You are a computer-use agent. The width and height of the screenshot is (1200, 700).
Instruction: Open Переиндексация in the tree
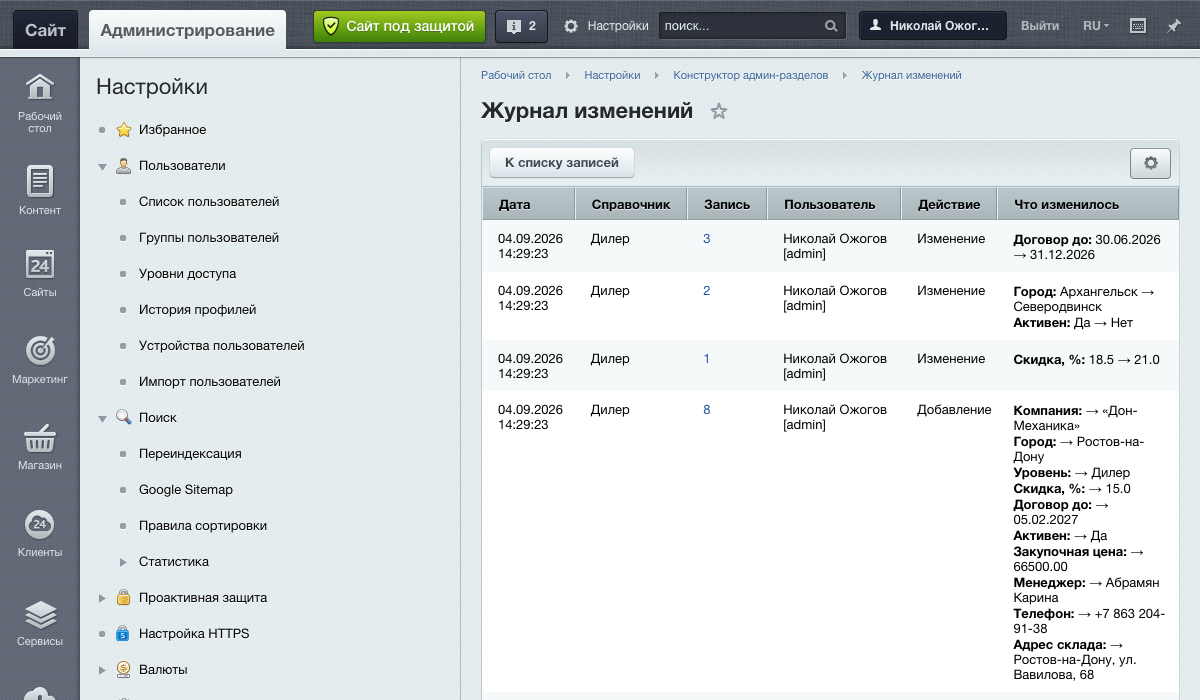coord(190,454)
